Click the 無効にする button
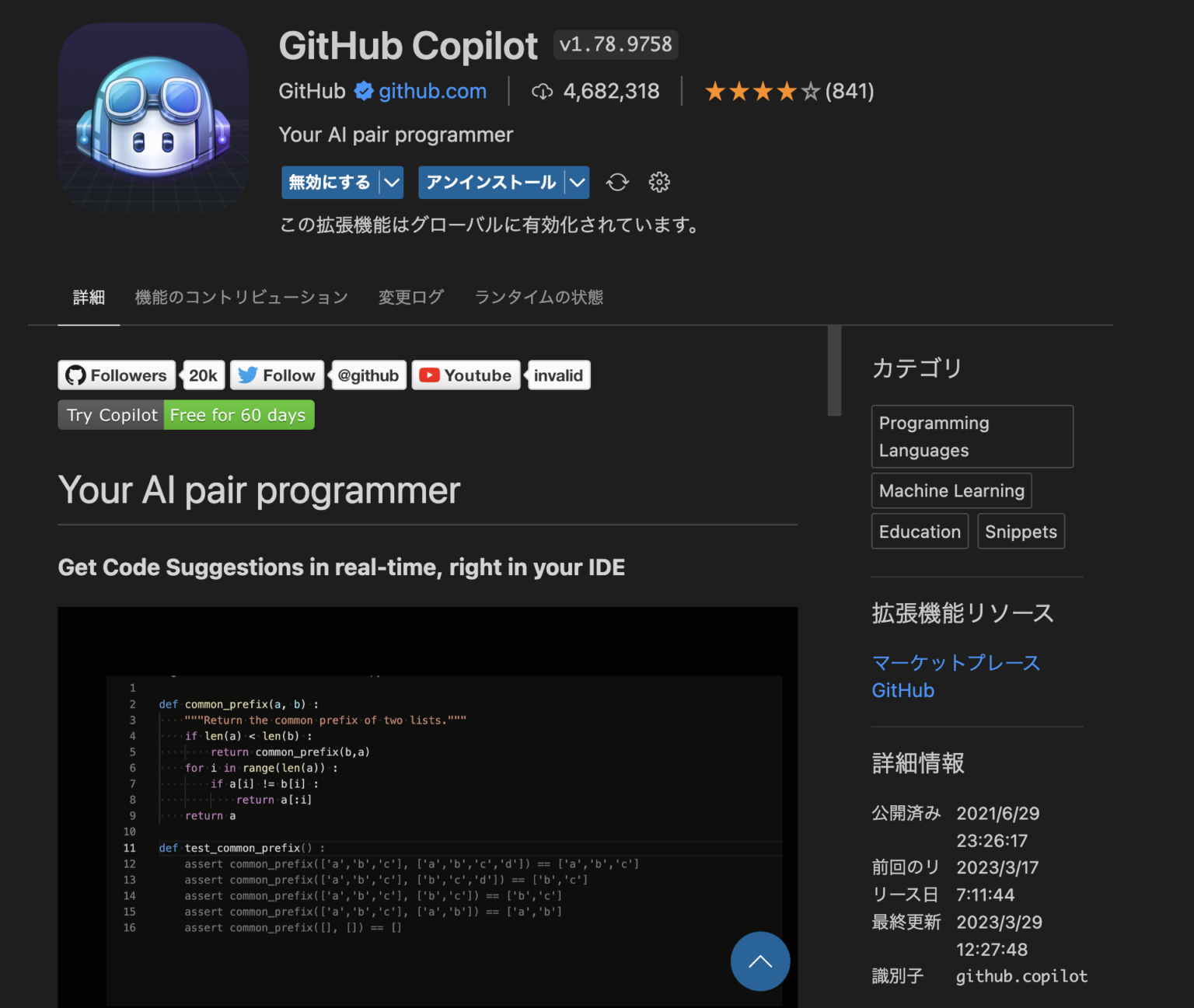Screen dimensions: 1194x1008 (330, 183)
